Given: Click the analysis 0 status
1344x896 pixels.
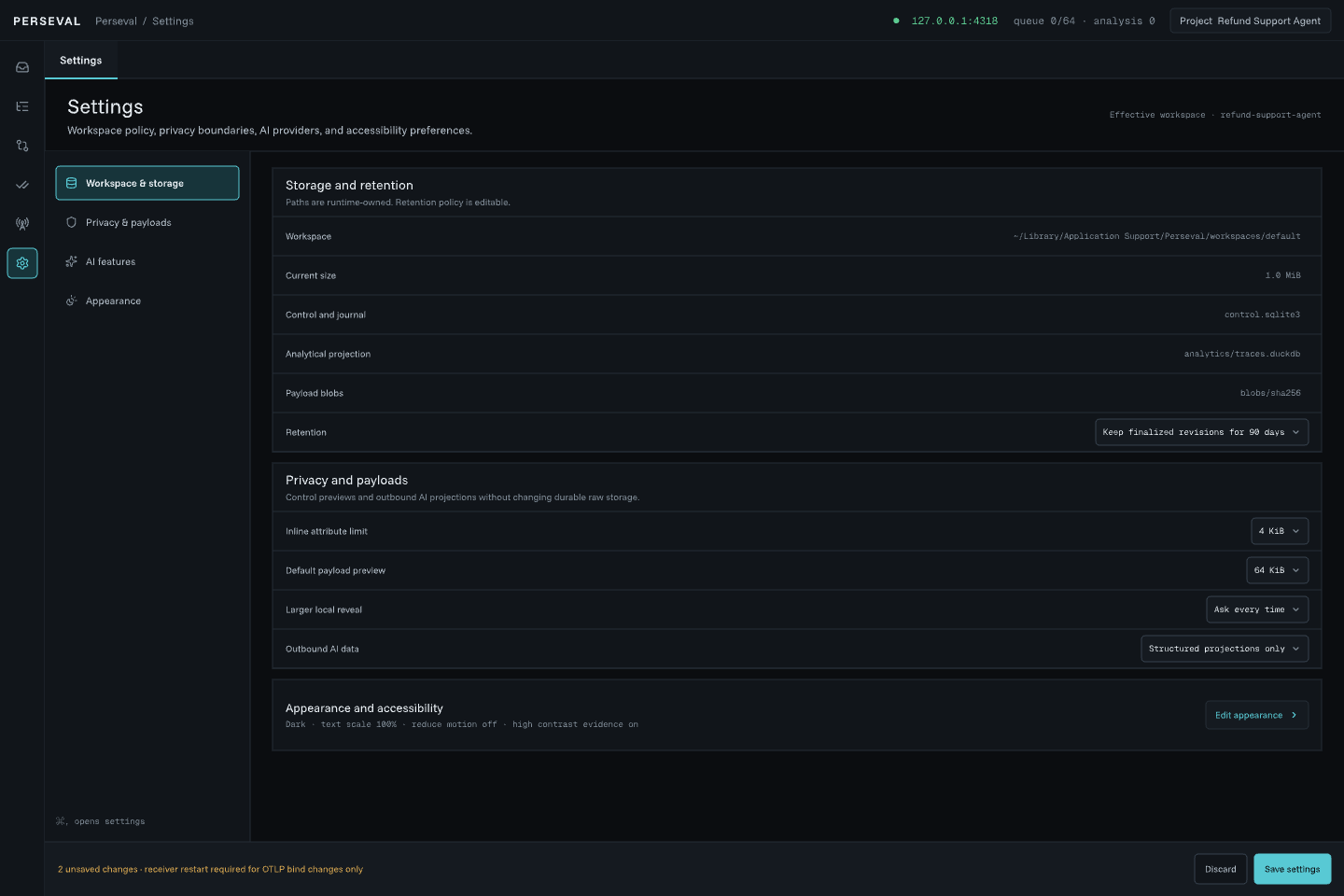Looking at the screenshot, I should click(1124, 21).
